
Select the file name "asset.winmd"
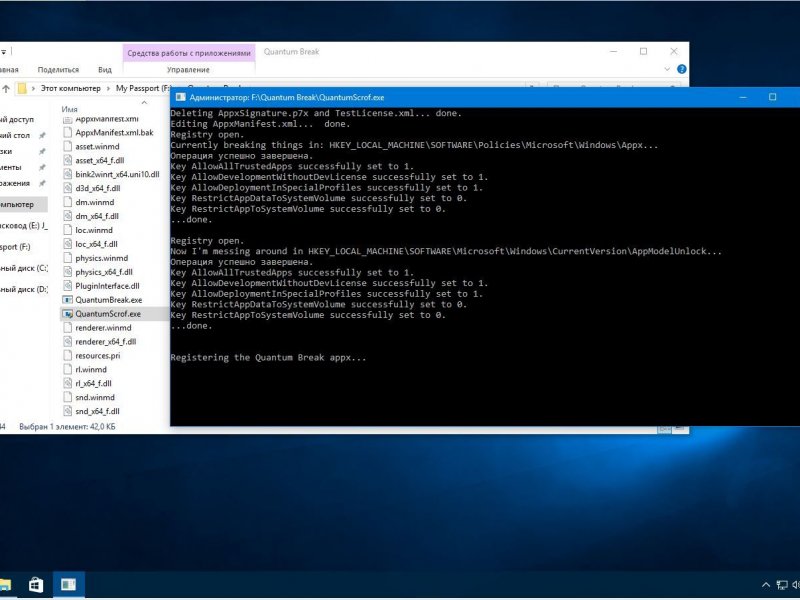click(x=97, y=146)
